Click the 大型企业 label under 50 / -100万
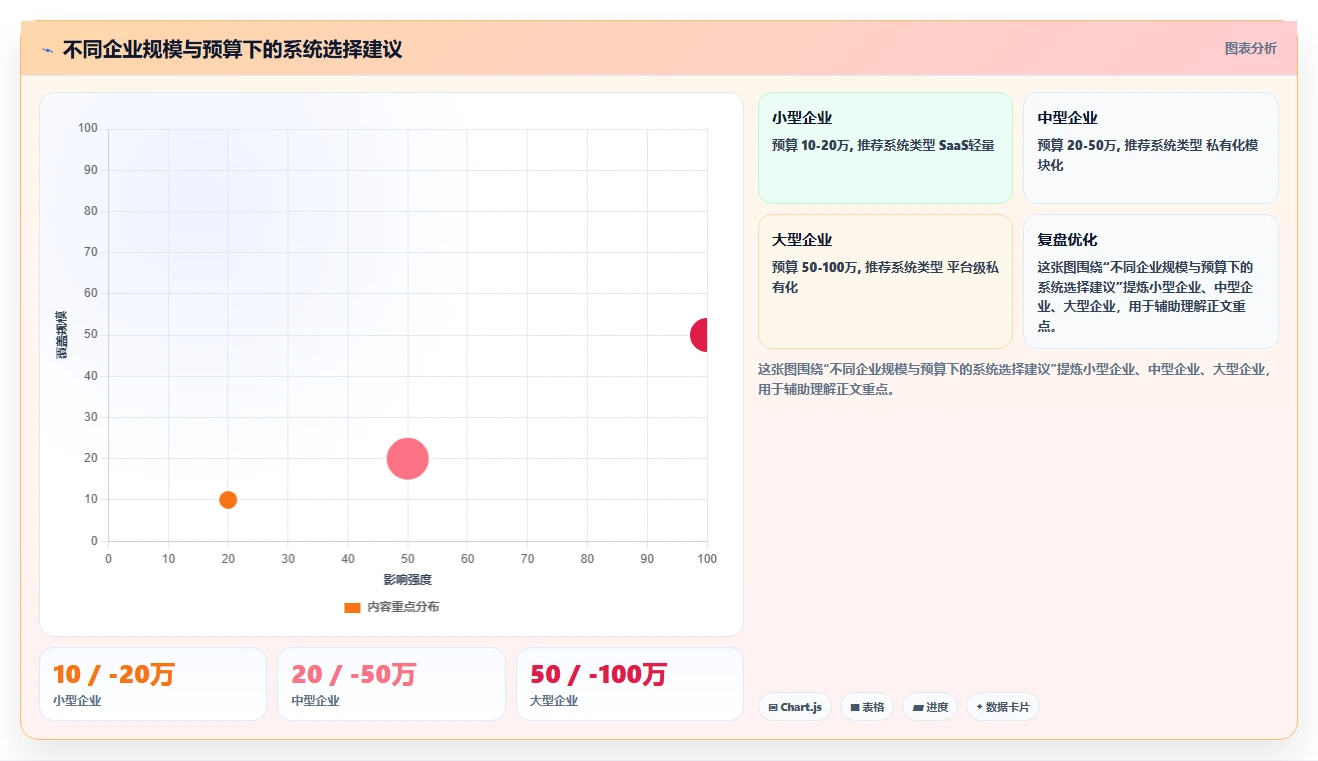The image size is (1318, 761). coord(554,701)
